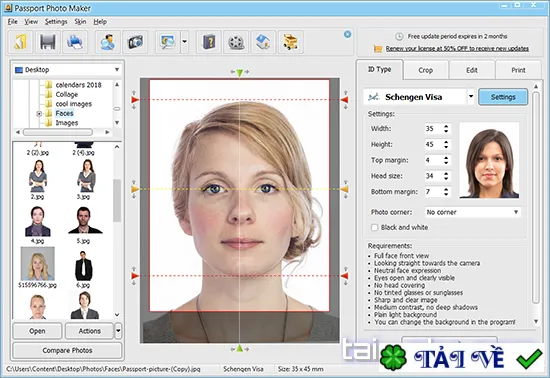Select the Images folder

67,123
